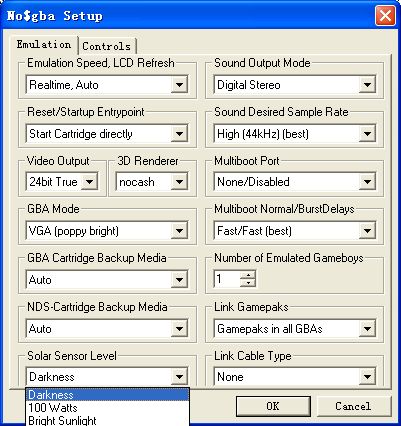
Task: Collapse the Solar Sensor Level dropdown arrow
Action: click(x=179, y=377)
